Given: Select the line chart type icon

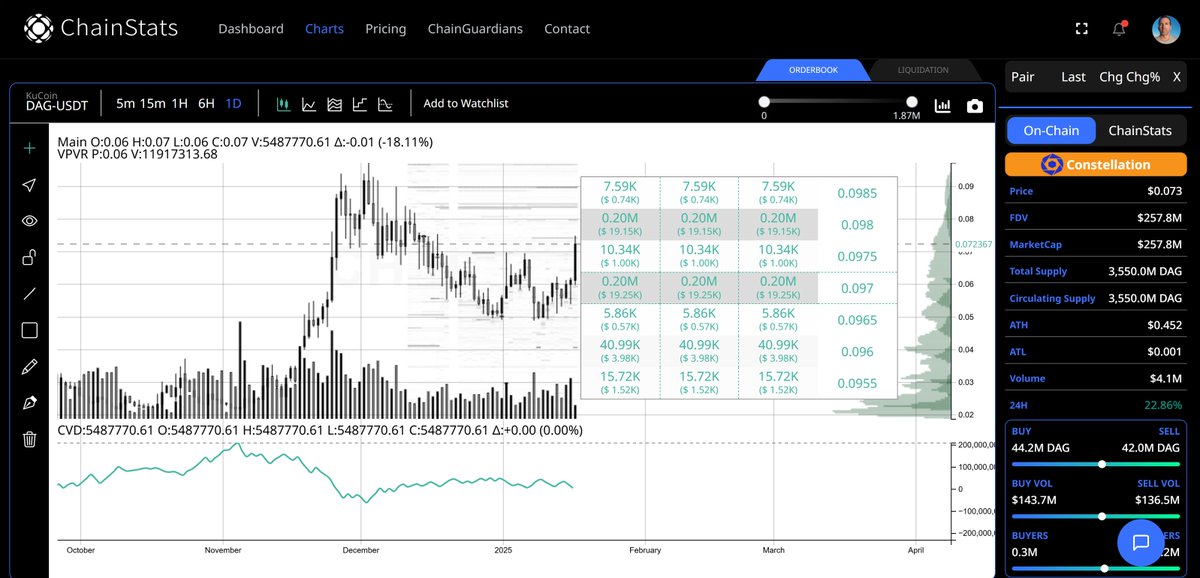Looking at the screenshot, I should (309, 104).
